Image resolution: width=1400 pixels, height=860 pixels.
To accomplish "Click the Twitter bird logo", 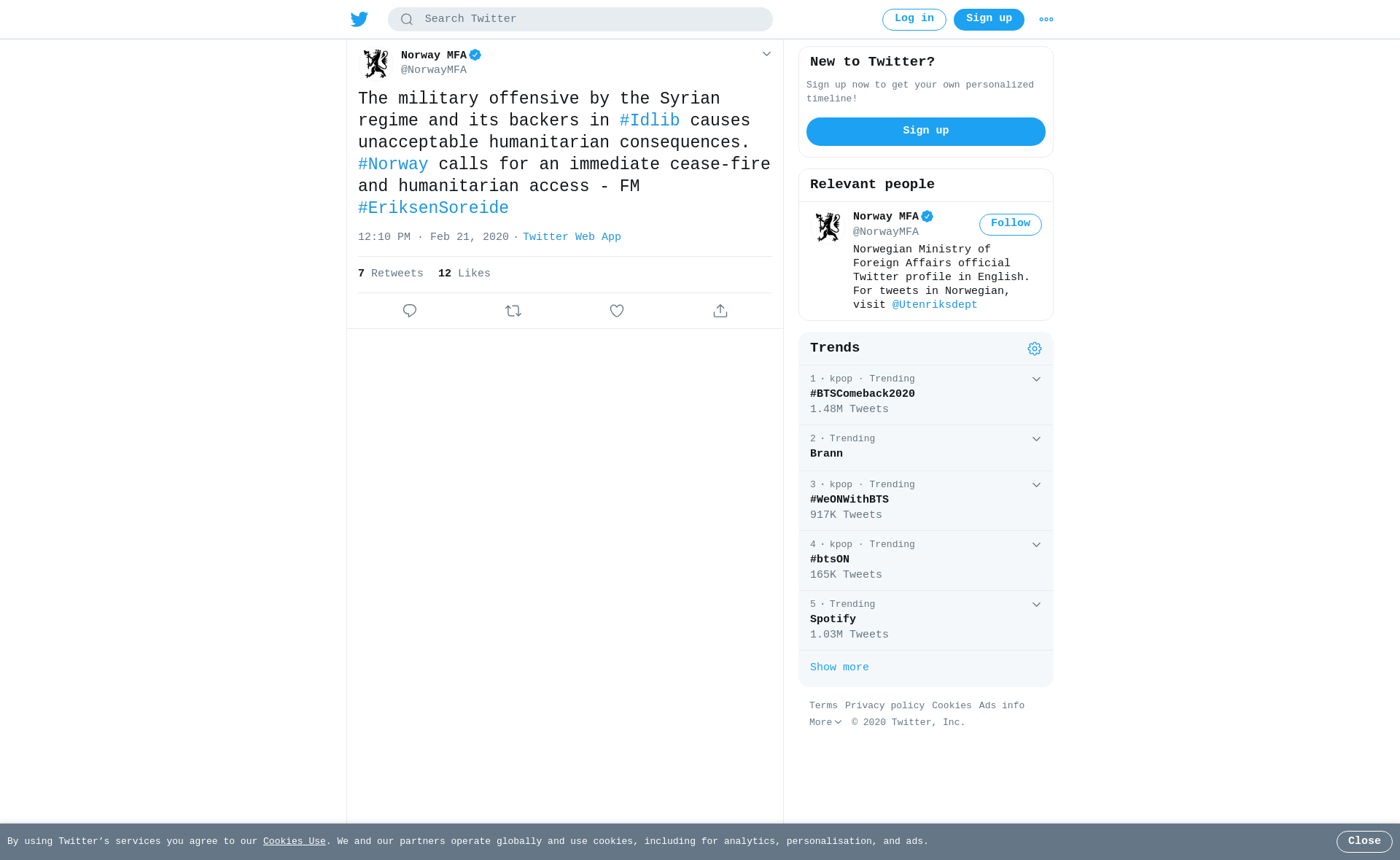I will tap(359, 20).
